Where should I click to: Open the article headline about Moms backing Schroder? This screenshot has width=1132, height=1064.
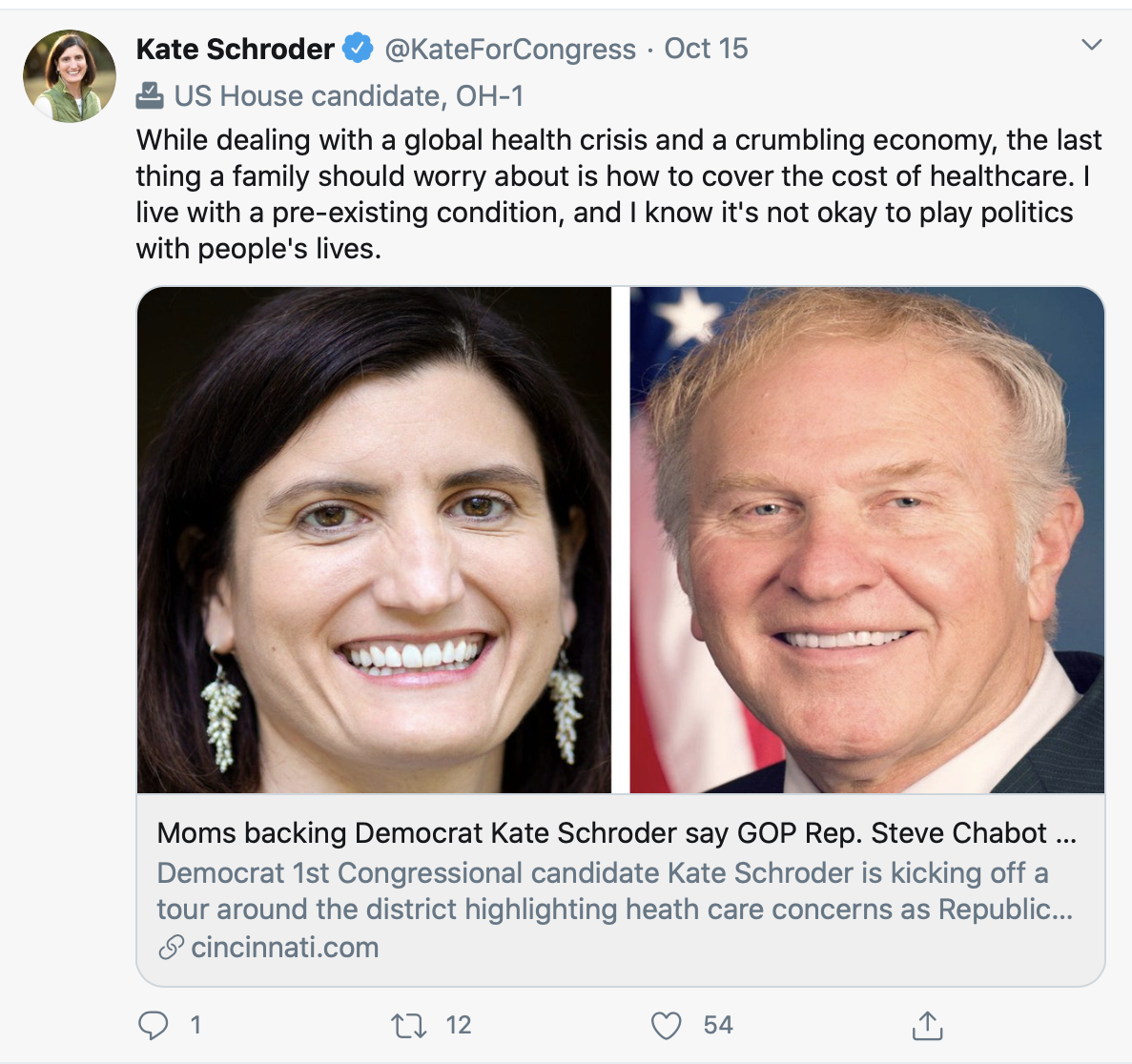pos(616,833)
